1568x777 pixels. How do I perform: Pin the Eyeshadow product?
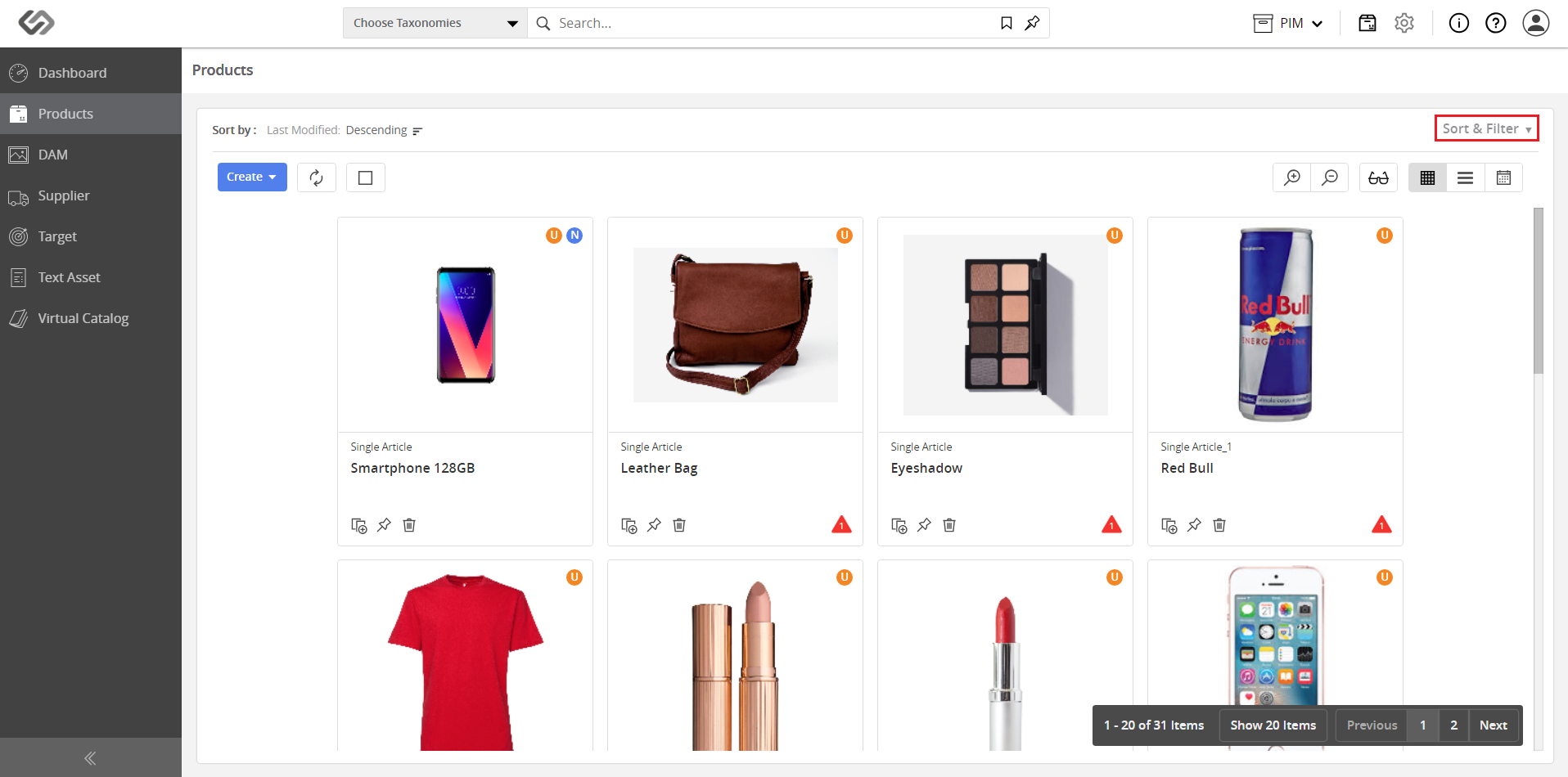[x=924, y=525]
